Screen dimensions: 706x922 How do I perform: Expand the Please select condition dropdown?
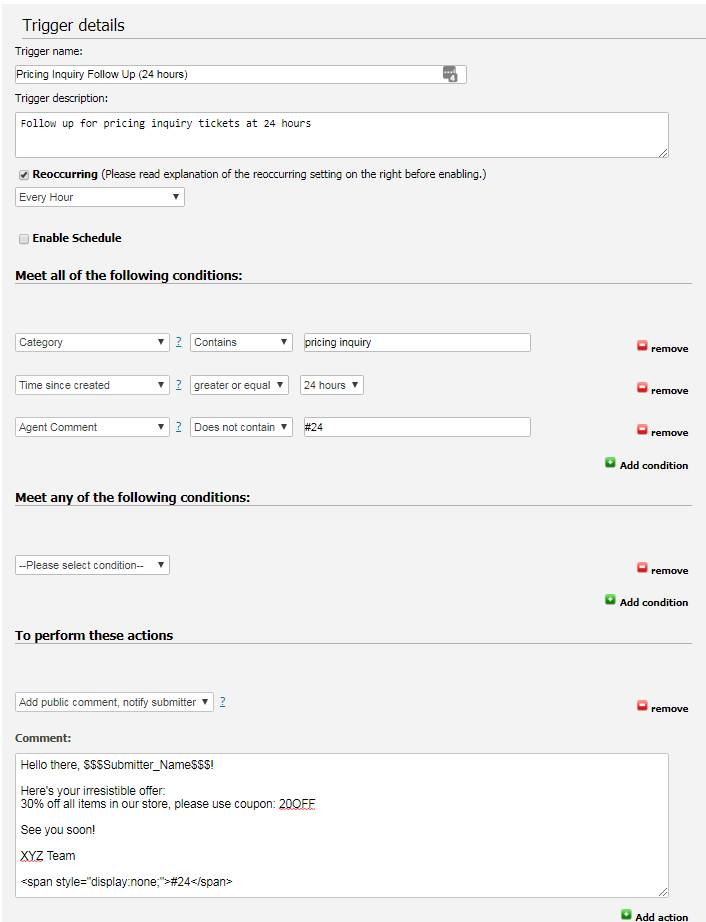[x=92, y=564]
